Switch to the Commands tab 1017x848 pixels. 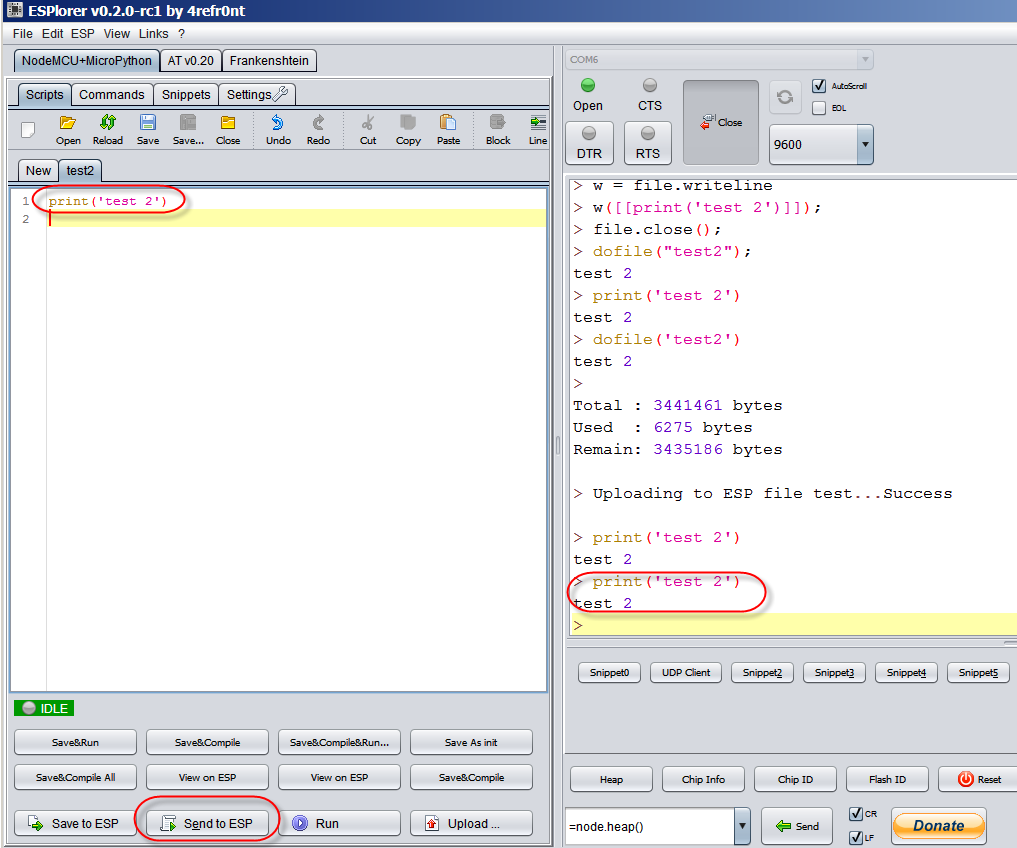tap(112, 95)
